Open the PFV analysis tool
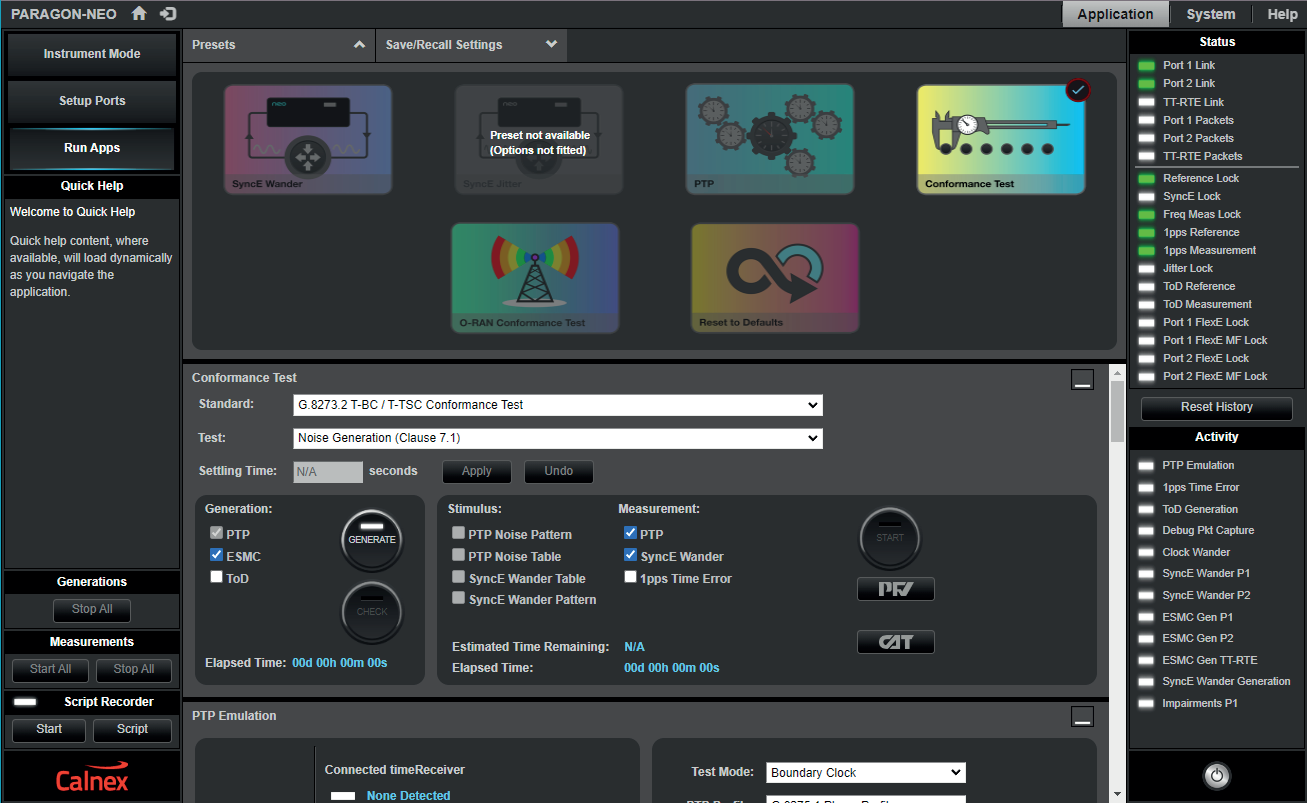Viewport: 1307px width, 803px height. click(x=895, y=589)
